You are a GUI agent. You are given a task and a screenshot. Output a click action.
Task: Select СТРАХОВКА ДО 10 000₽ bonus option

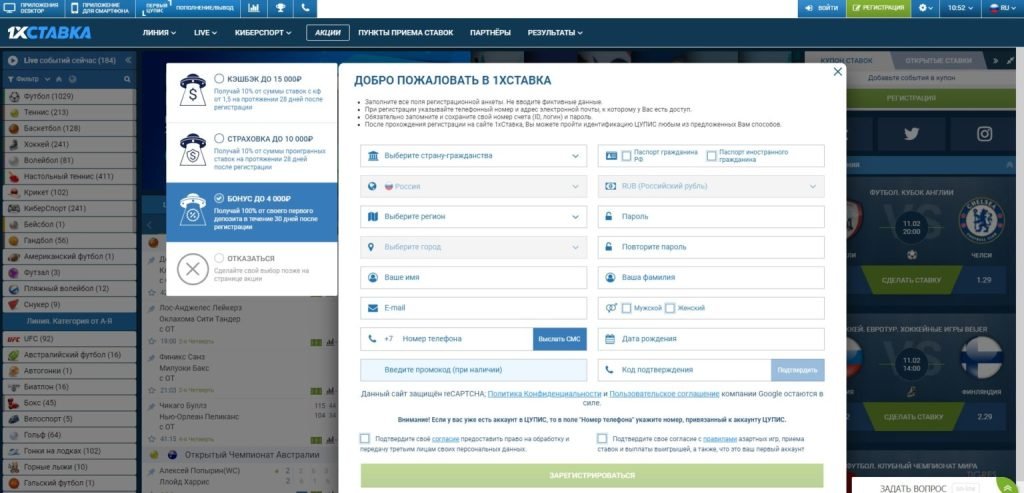219,138
